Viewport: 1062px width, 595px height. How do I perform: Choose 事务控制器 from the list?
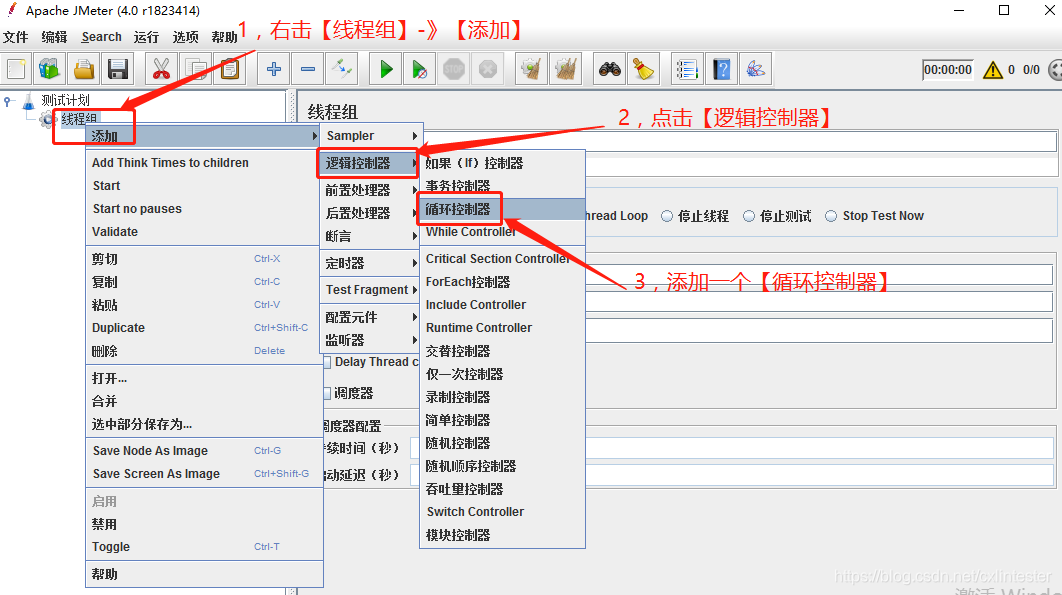(502, 186)
